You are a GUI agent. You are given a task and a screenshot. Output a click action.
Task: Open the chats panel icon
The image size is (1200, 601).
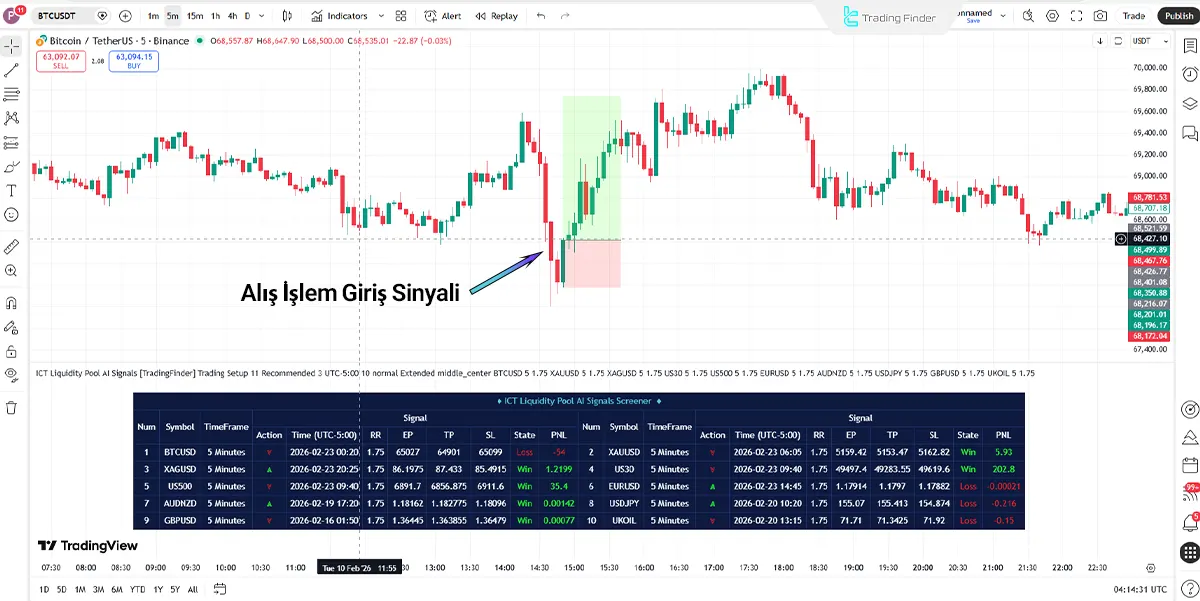pos(1190,133)
